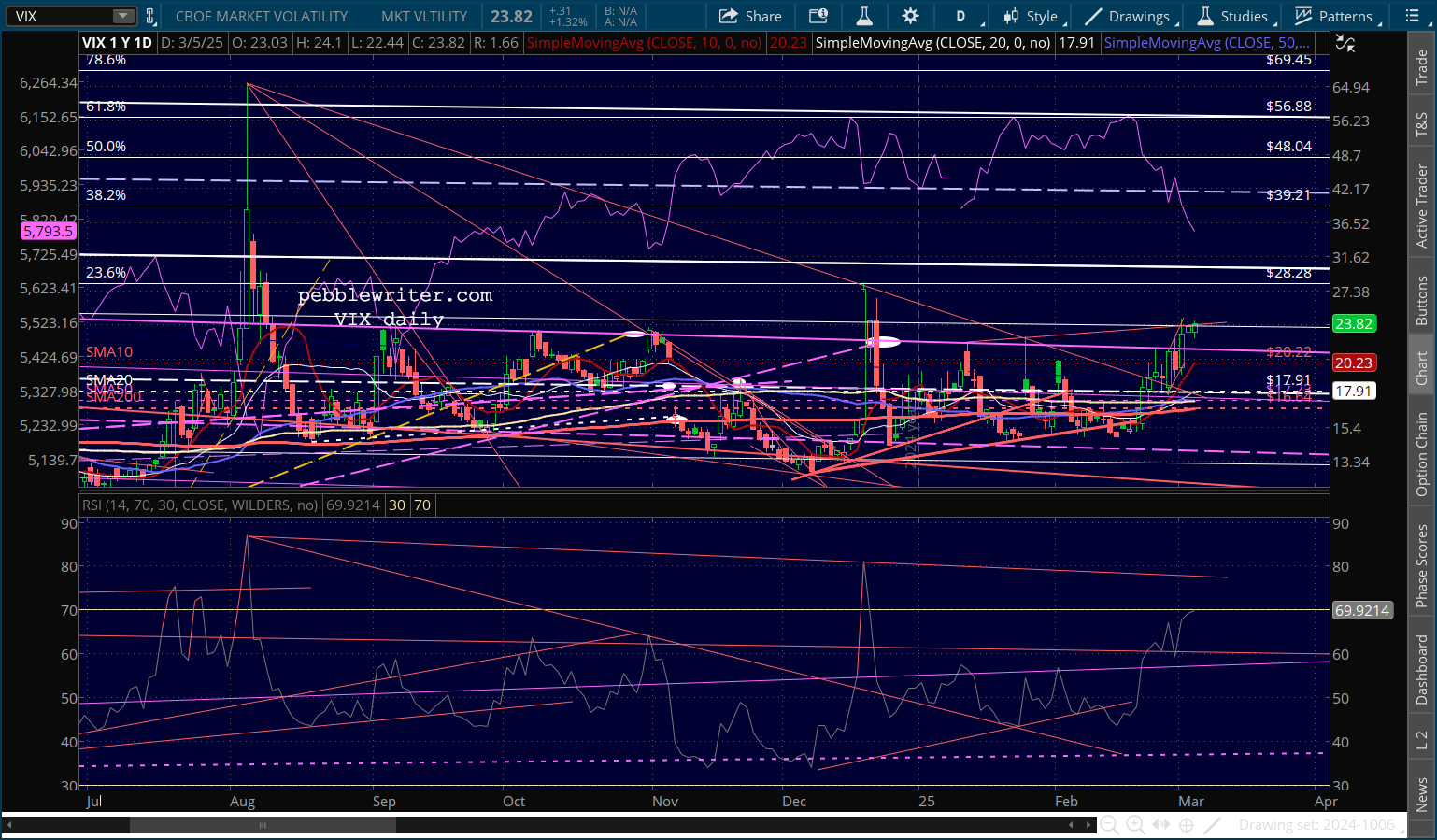
Task: Click the link clip icon beside symbol
Action: click(x=150, y=16)
